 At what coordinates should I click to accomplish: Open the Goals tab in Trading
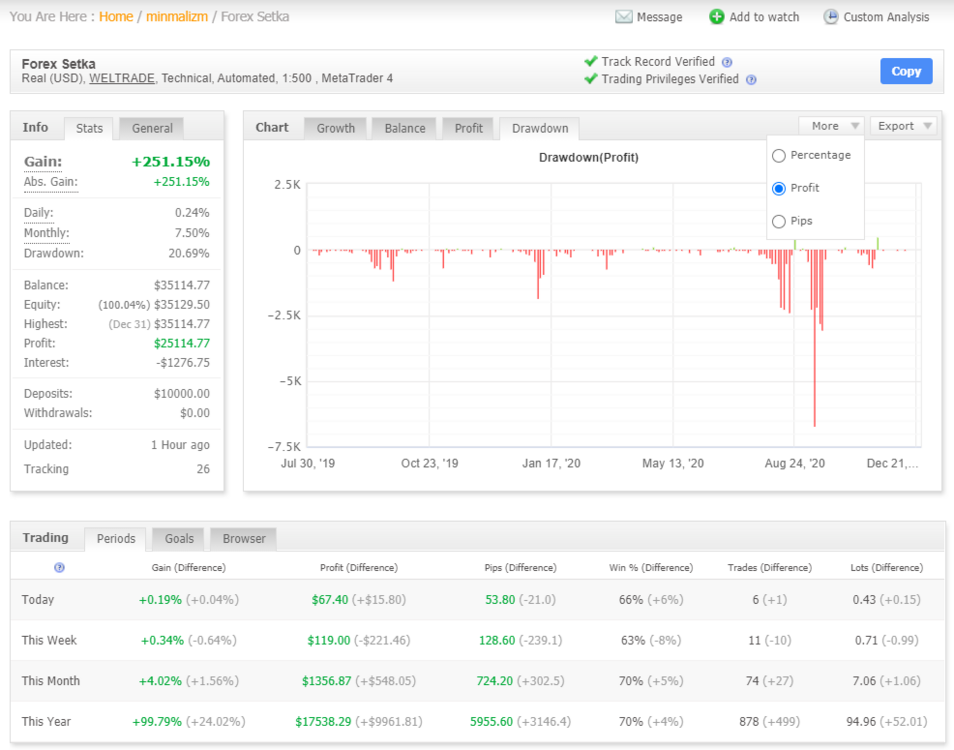(x=179, y=538)
